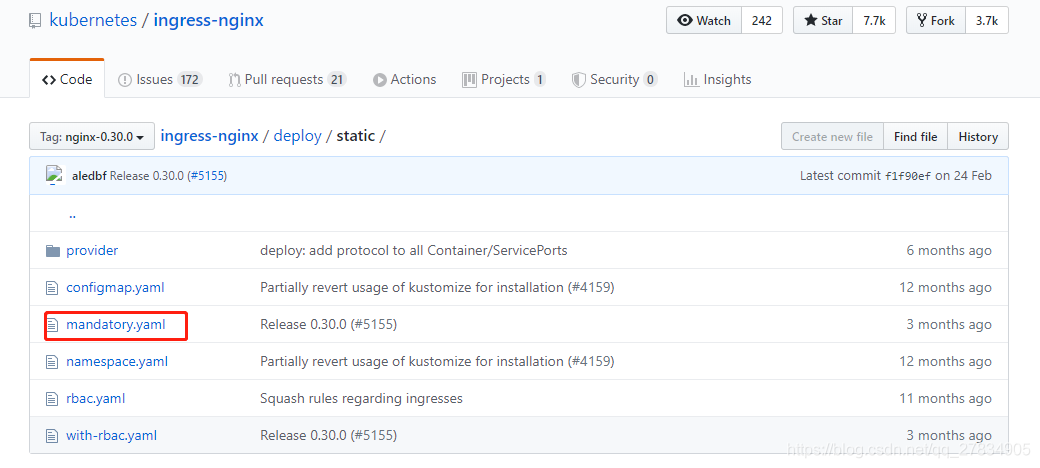1040x468 pixels.
Task: Open the with-rbac.yaml Release 0.30.0 commit message
Action: [328, 436]
